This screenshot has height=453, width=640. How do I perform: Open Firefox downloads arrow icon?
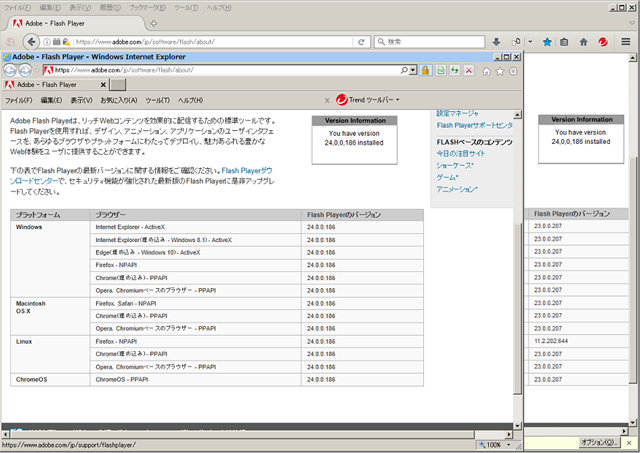point(496,42)
